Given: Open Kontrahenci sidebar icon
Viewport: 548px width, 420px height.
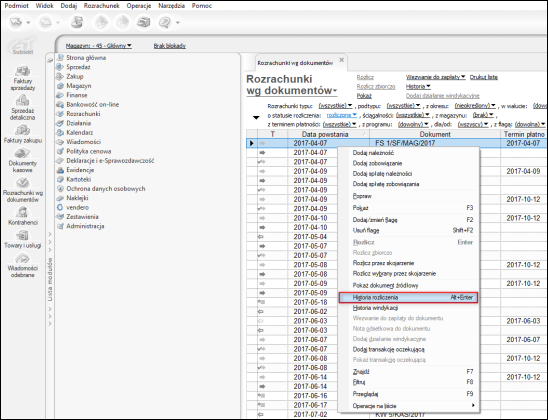Looking at the screenshot, I should (x=23, y=216).
